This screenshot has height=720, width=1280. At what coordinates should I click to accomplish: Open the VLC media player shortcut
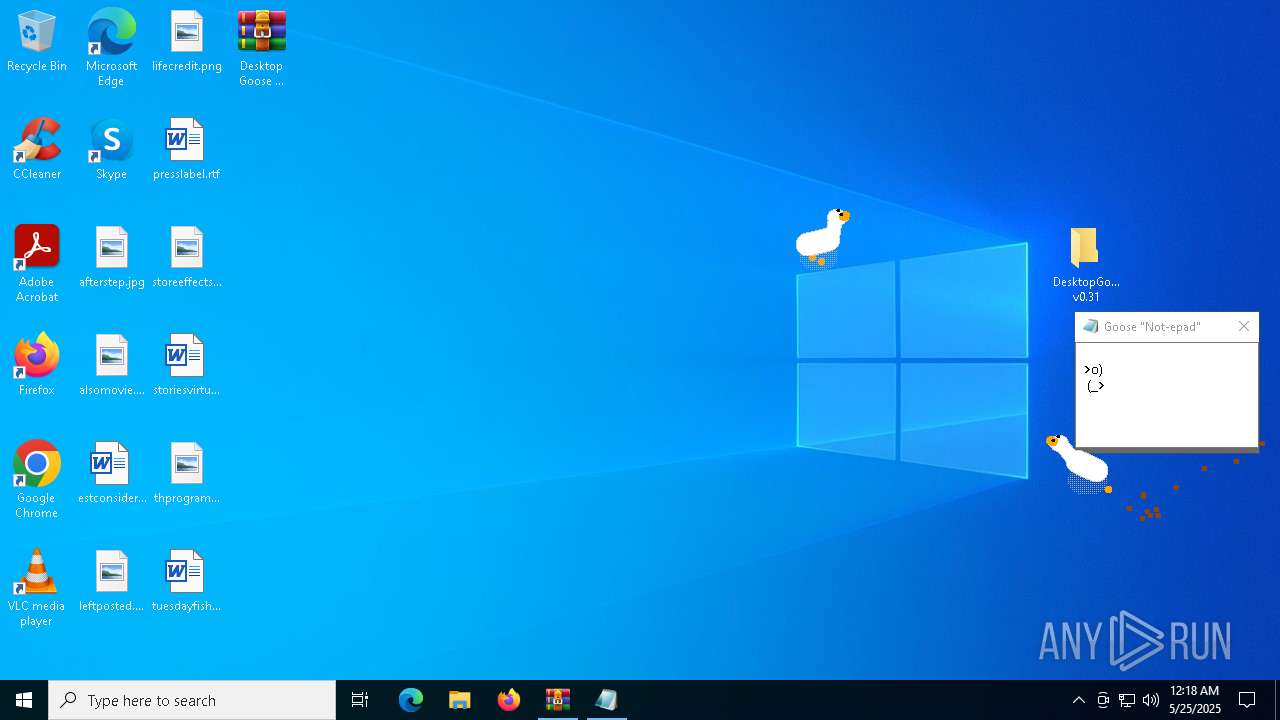pos(37,588)
